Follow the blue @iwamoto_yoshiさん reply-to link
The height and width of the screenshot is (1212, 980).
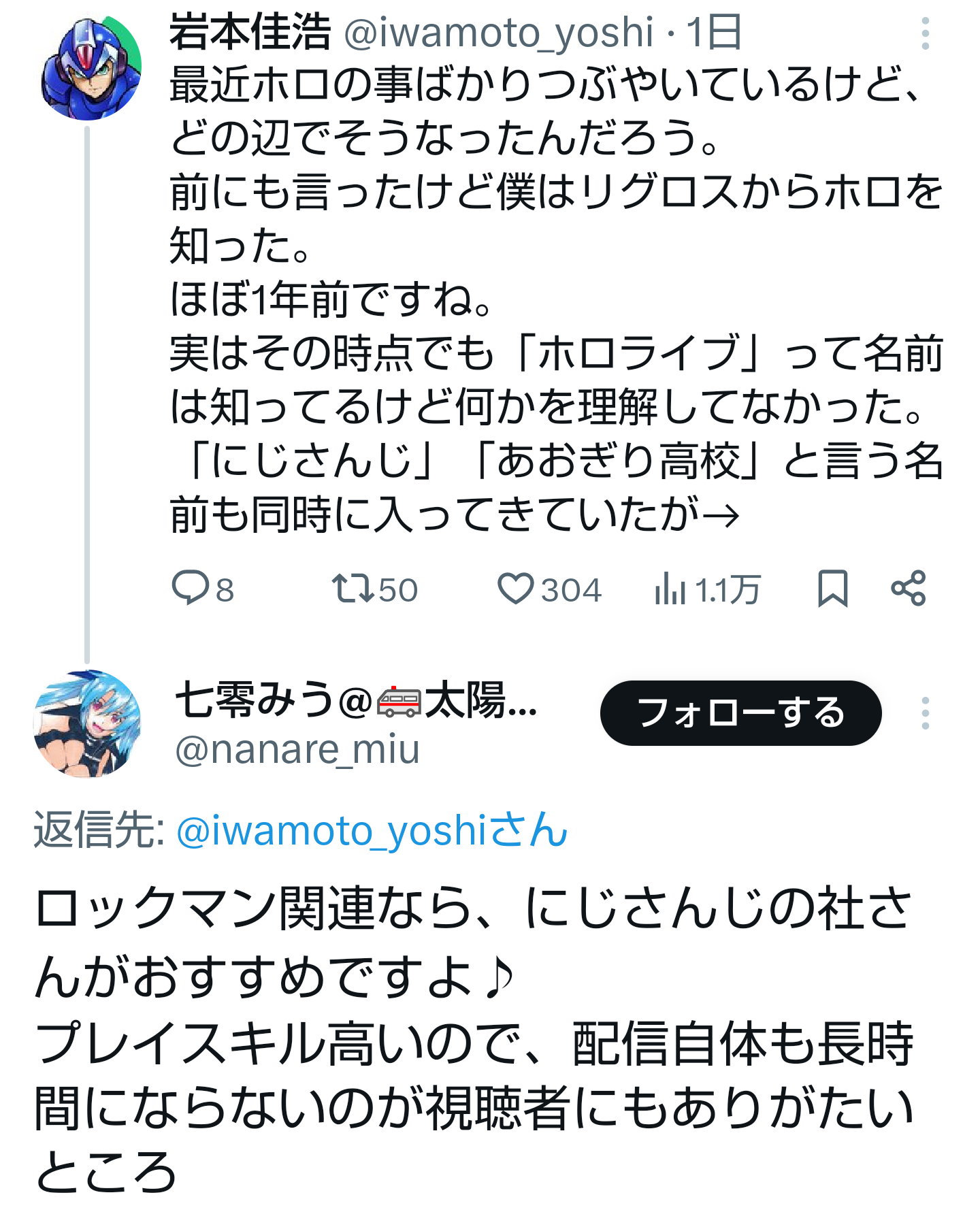pyautogui.click(x=372, y=830)
